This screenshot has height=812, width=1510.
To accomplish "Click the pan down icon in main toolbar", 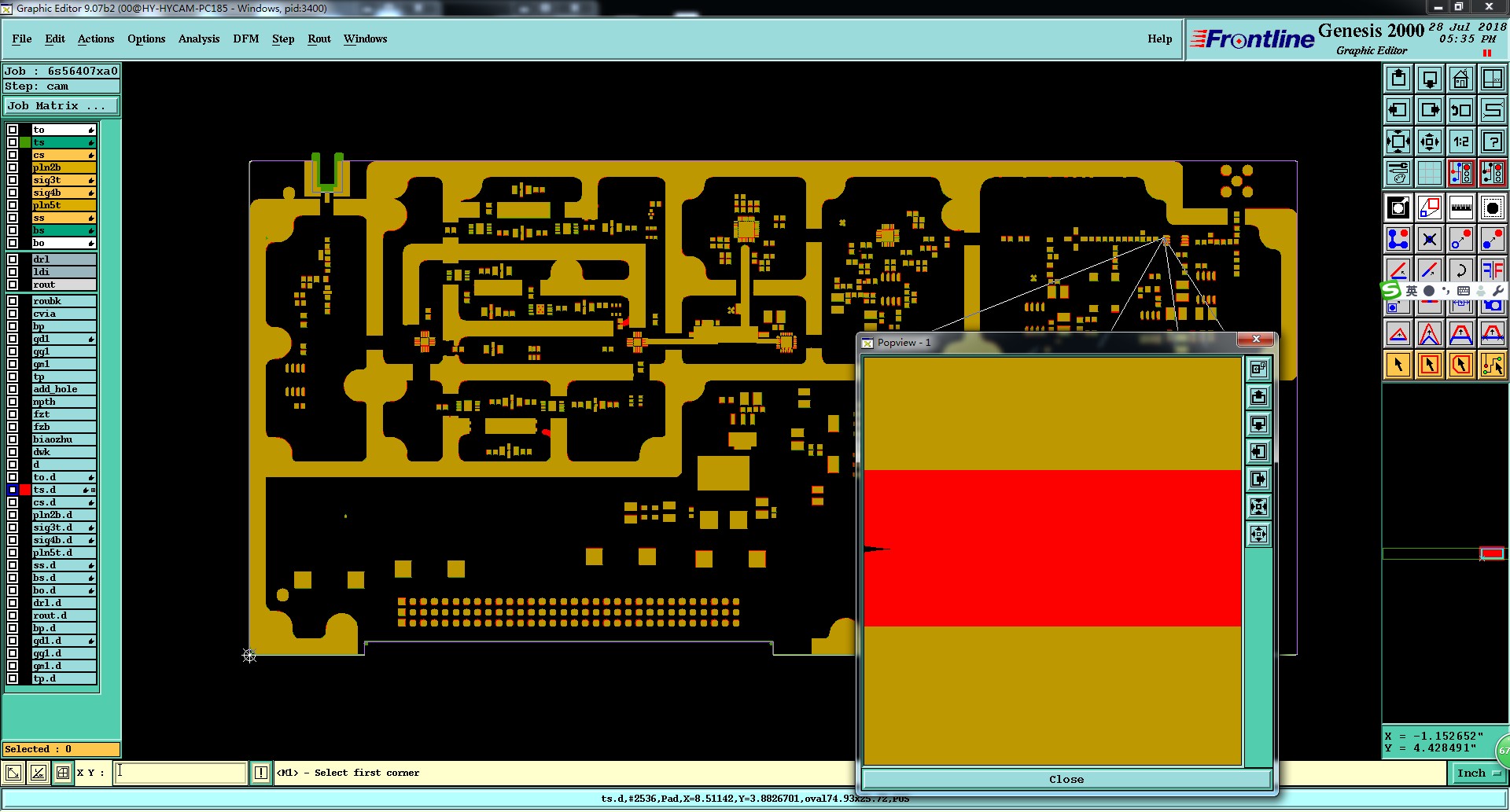I will click(1430, 79).
